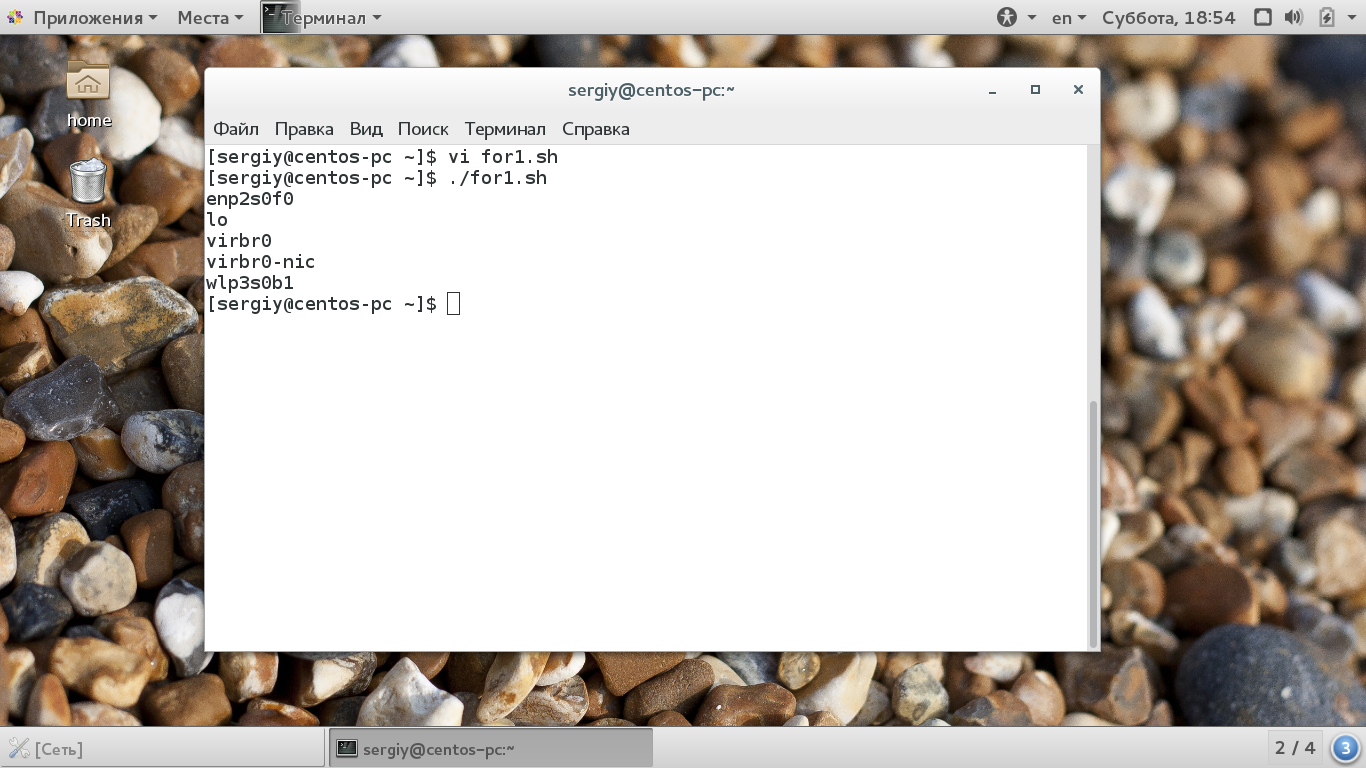Image resolution: width=1366 pixels, height=768 pixels.
Task: Select the [Сеть] taskbar button
Action: [164, 748]
